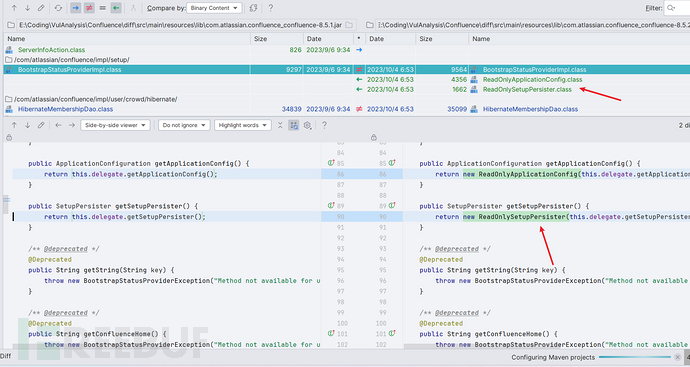This screenshot has width=690, height=367.
Task: Toggle showing files new on the left
Action: click(x=76, y=8)
